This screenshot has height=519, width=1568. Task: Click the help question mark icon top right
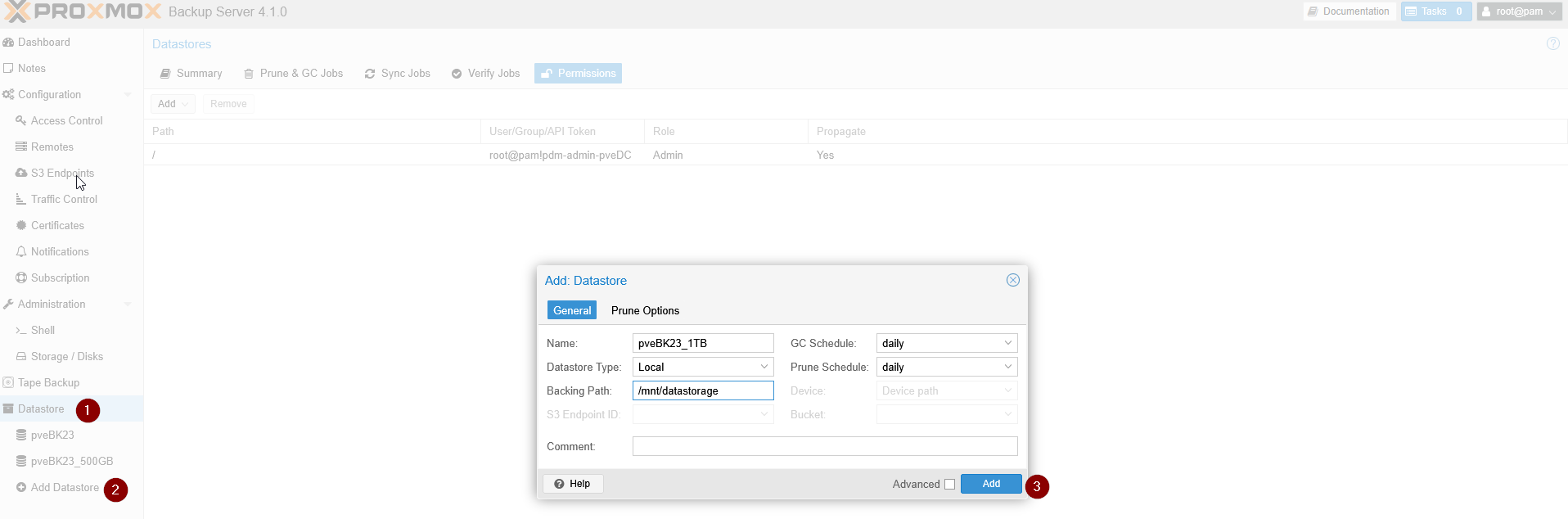point(1552,44)
